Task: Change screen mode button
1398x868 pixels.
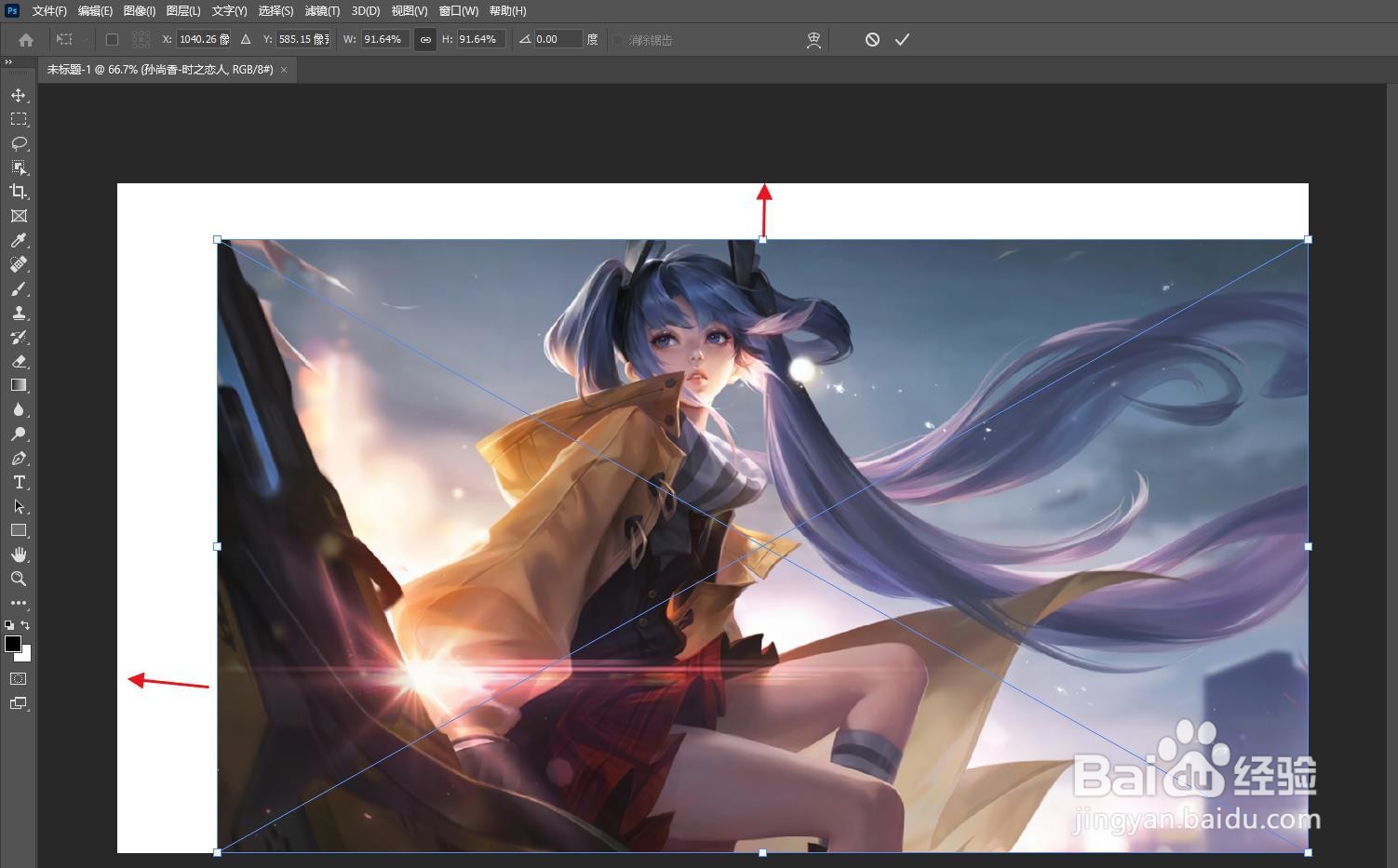Action: 18,703
